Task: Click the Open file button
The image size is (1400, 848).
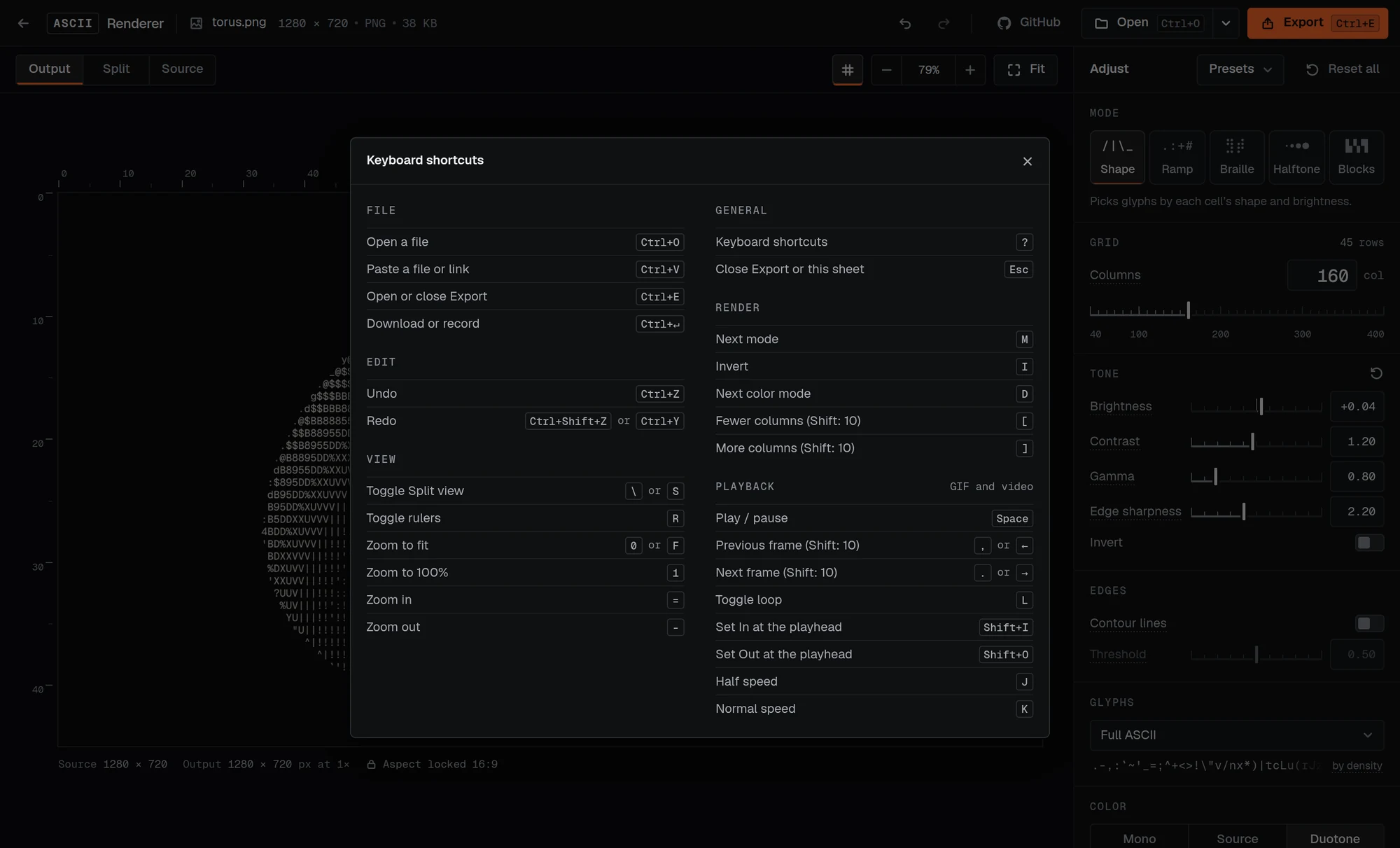Action: [x=1147, y=23]
